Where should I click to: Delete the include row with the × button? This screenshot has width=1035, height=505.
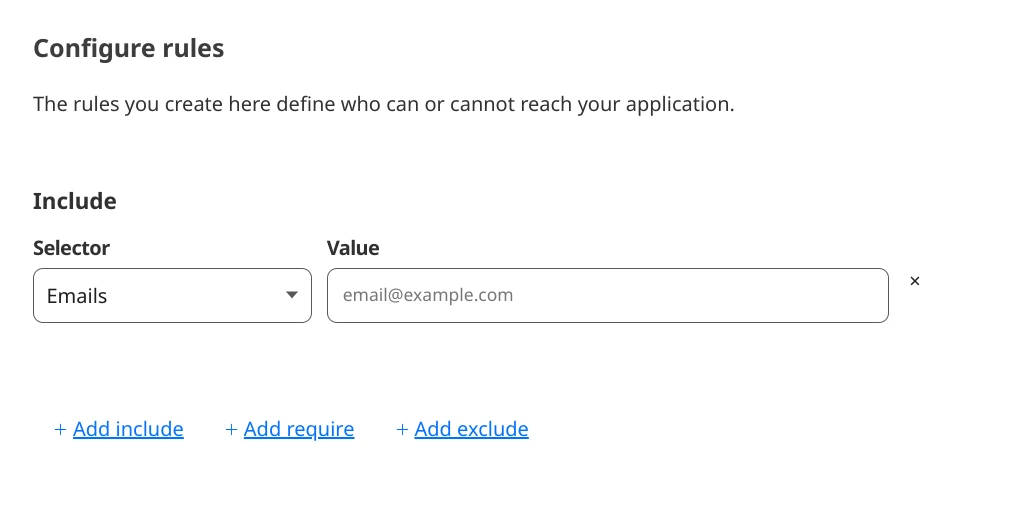tap(915, 282)
